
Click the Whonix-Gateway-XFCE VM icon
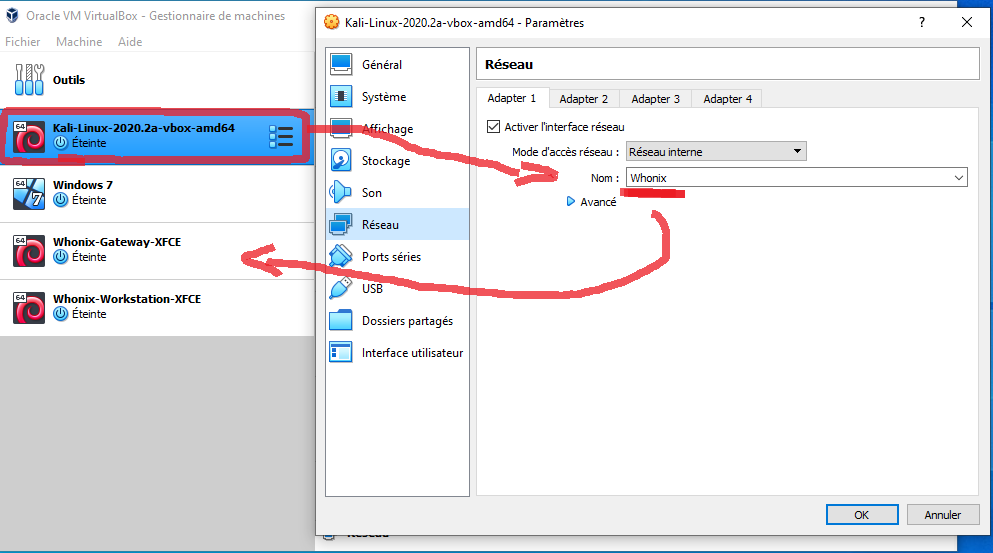click(29, 250)
